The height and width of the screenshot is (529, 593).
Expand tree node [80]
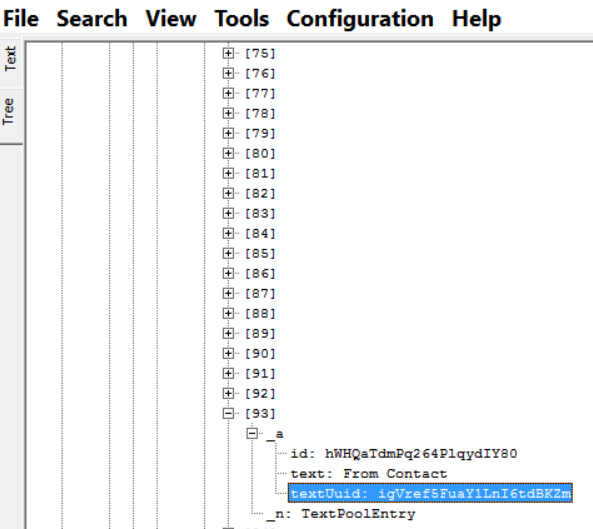coord(228,153)
